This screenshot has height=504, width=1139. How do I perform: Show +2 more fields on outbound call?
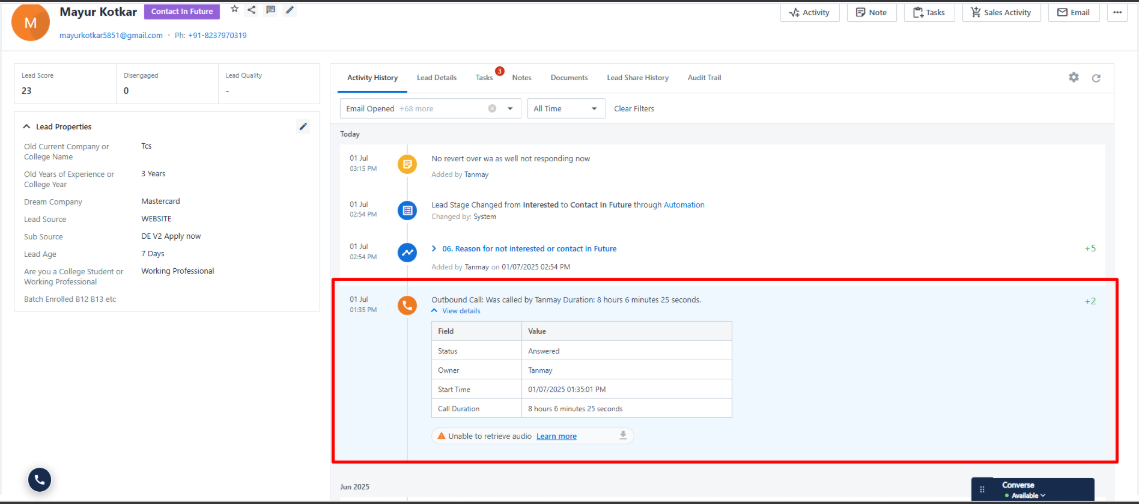(1090, 301)
